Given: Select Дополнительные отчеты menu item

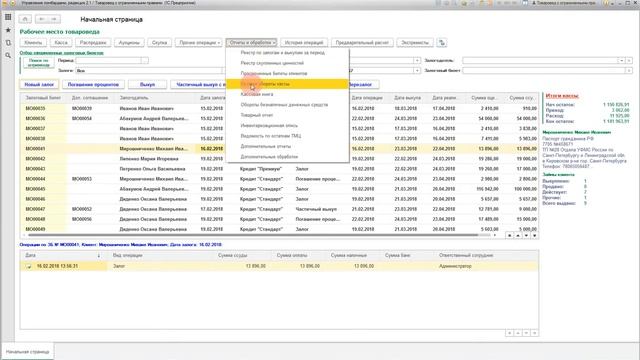Looking at the screenshot, I should point(287,146).
